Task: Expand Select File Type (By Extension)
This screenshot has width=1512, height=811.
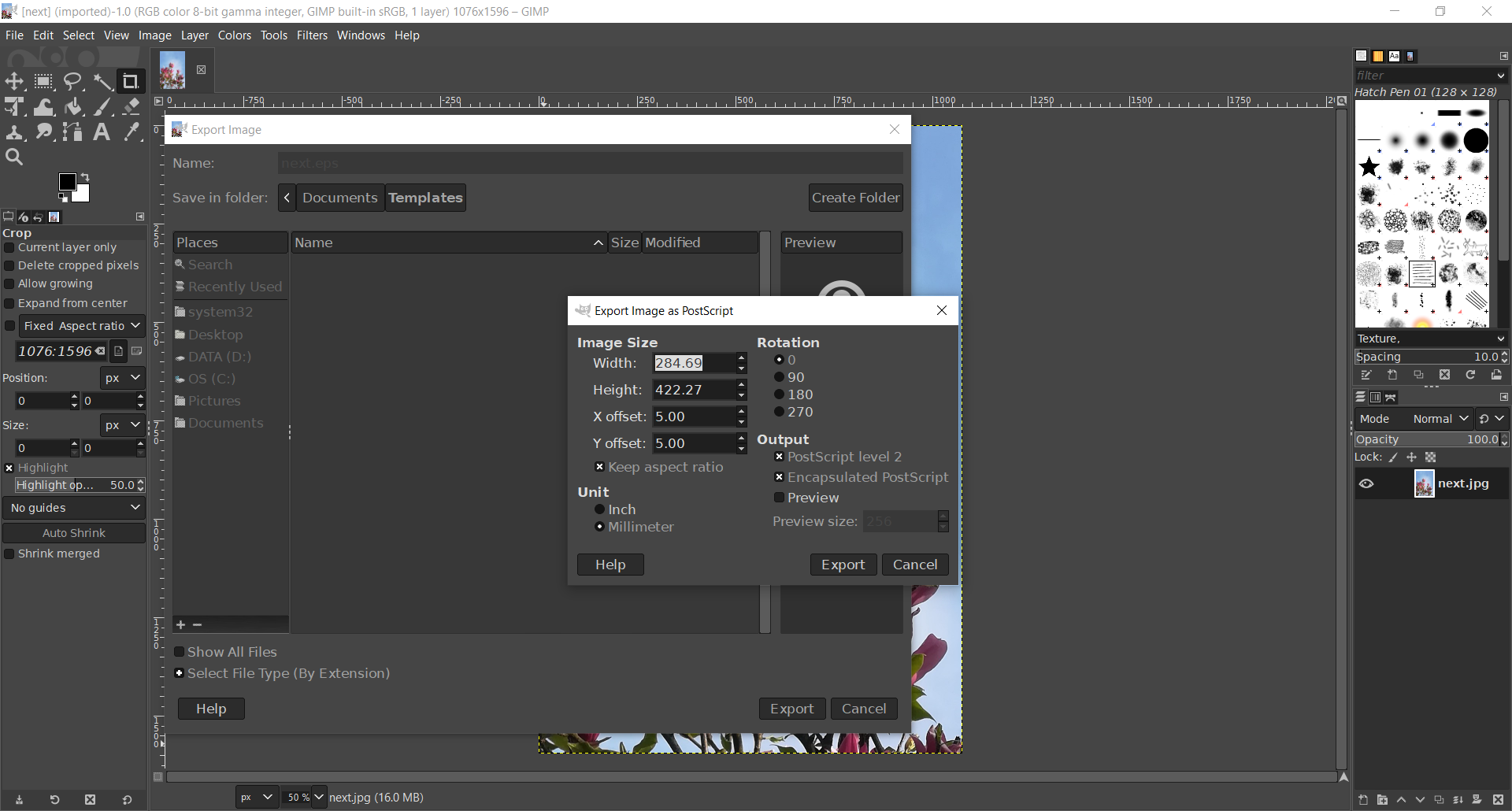Action: coord(180,673)
